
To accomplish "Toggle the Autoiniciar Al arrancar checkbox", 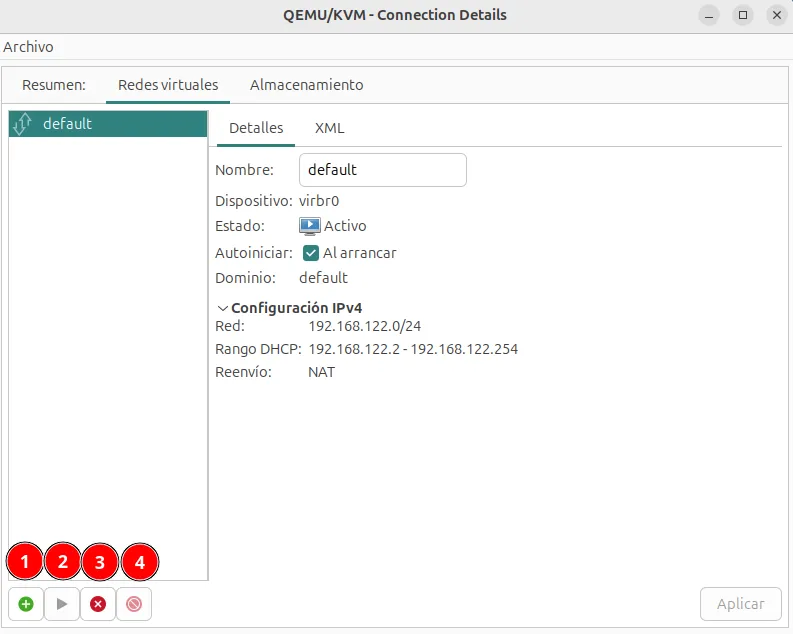I will (311, 253).
